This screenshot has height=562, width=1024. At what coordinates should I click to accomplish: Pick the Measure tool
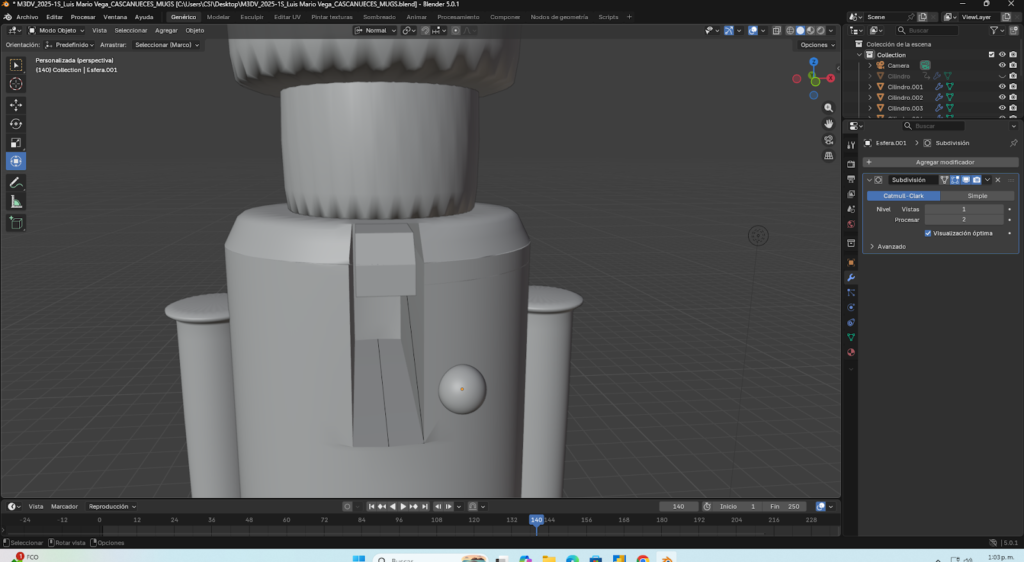click(x=16, y=202)
